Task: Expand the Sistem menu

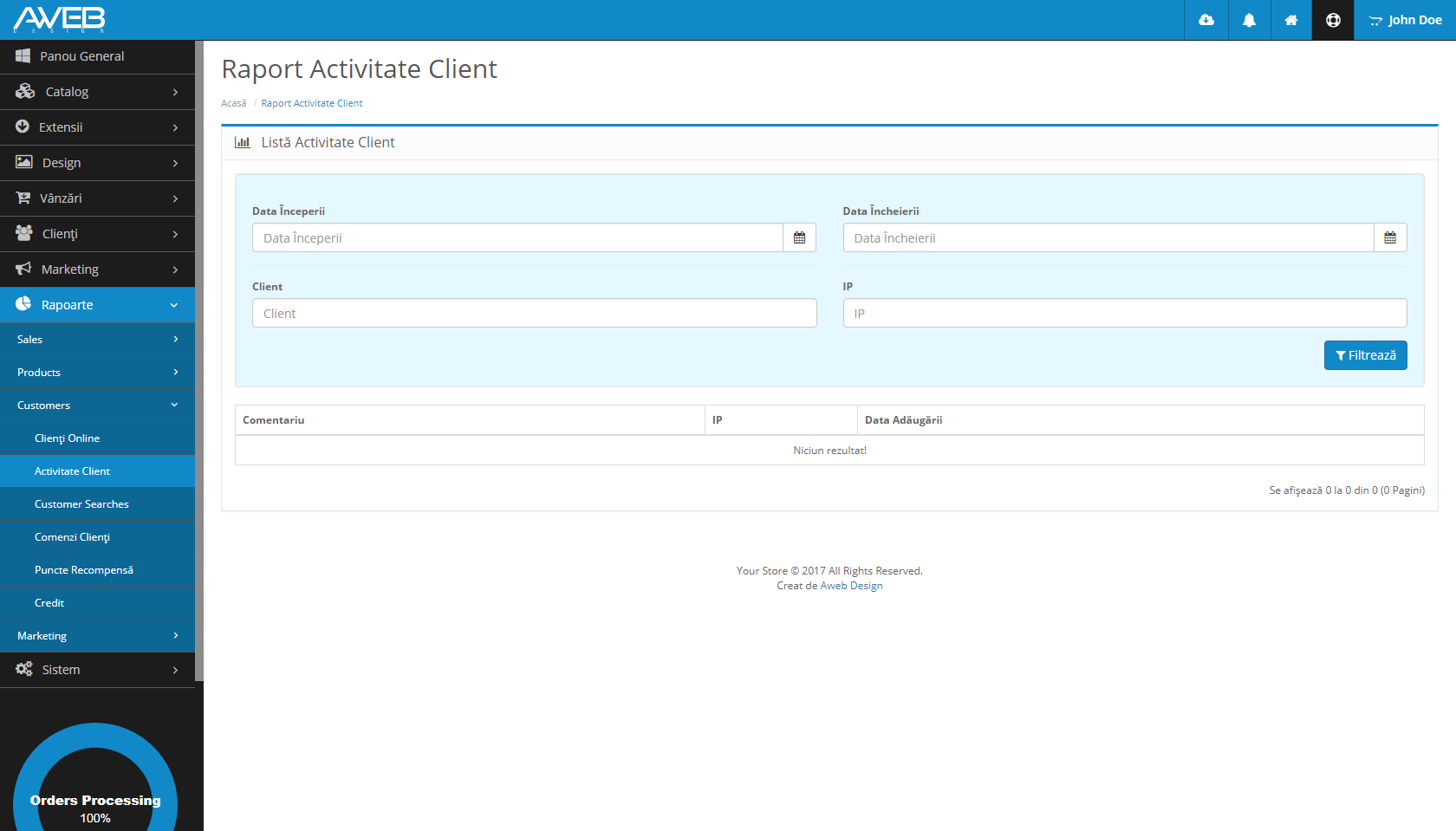Action: click(x=97, y=670)
